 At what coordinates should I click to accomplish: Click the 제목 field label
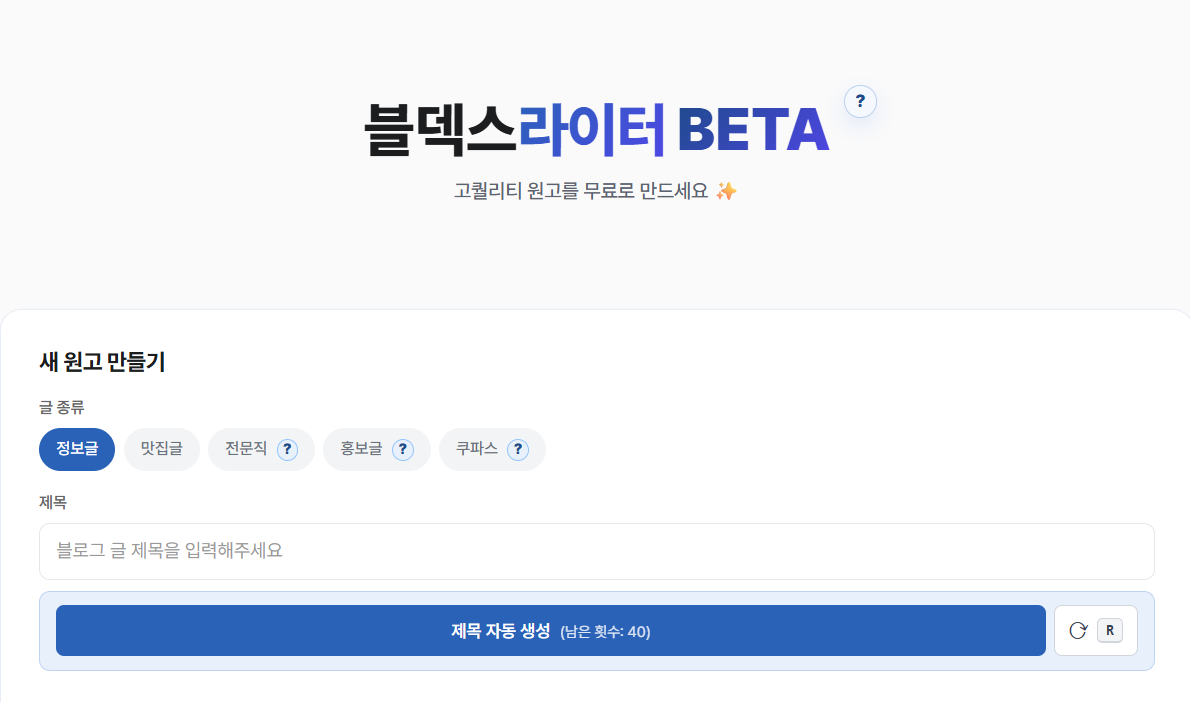[x=53, y=502]
